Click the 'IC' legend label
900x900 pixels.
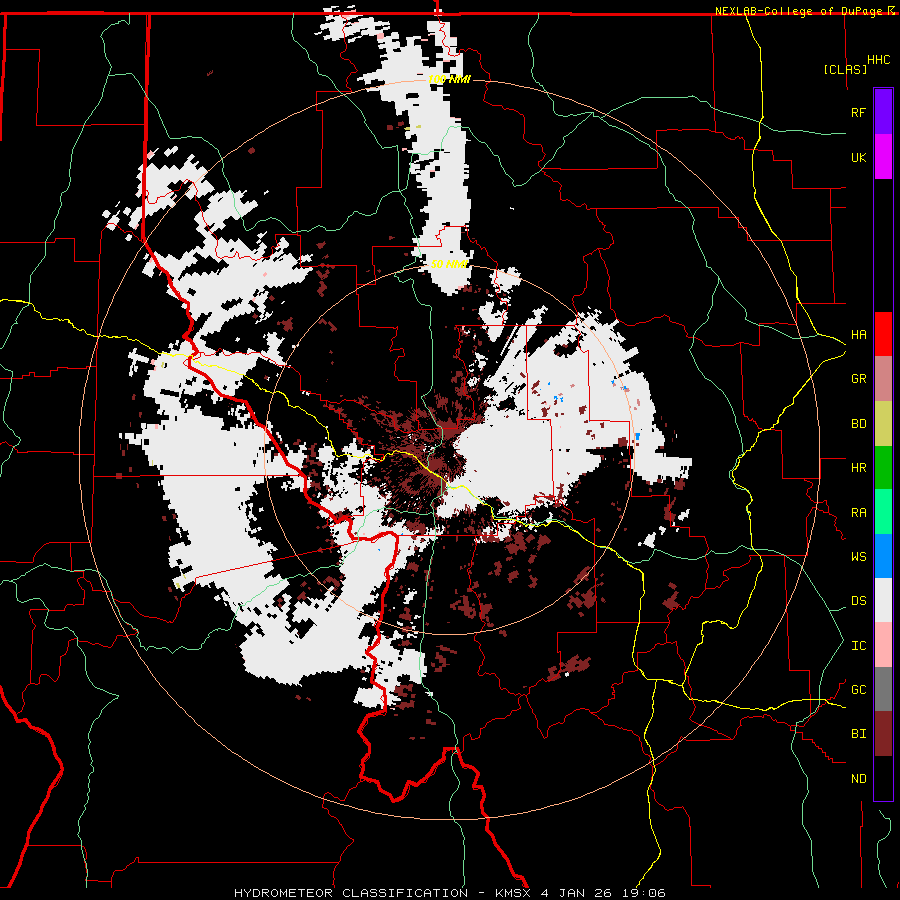858,646
